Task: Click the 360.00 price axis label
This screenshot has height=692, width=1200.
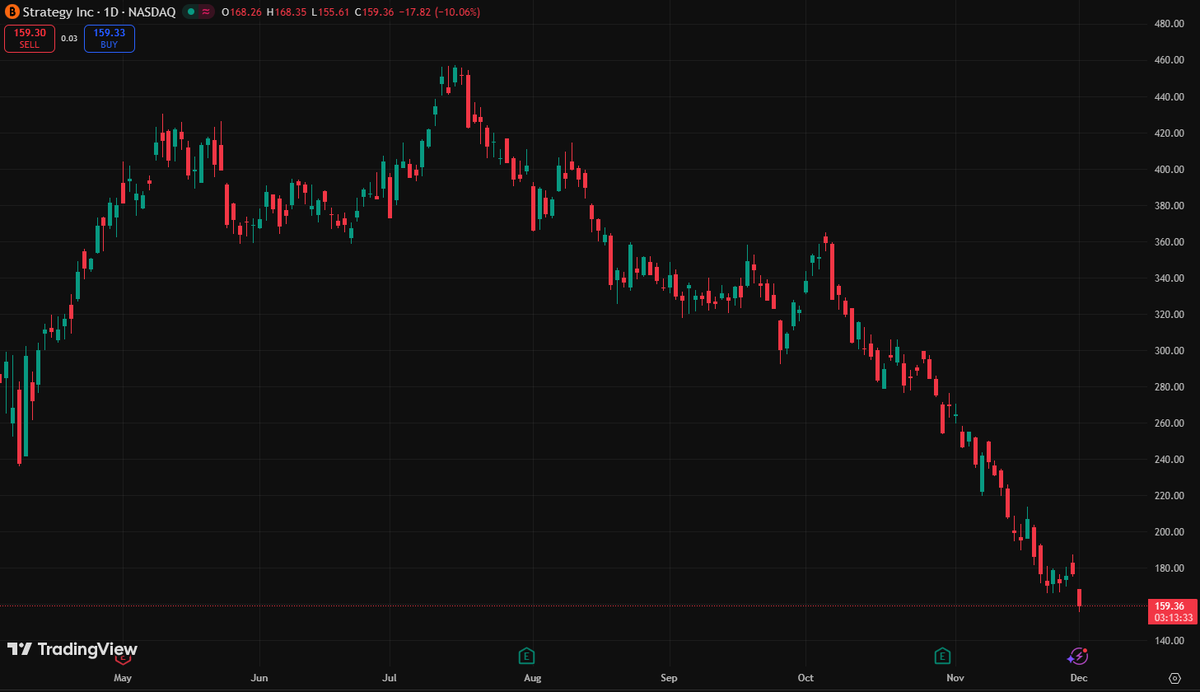Action: tap(1169, 242)
